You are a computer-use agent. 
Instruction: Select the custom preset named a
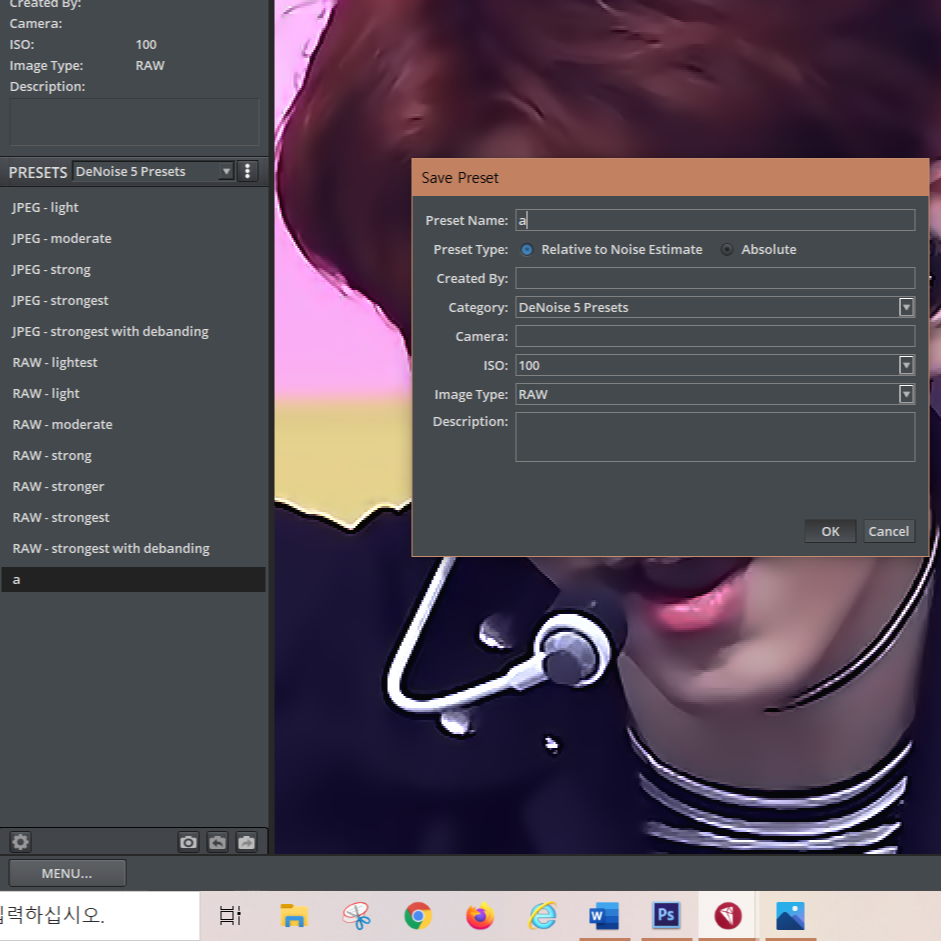tap(133, 580)
